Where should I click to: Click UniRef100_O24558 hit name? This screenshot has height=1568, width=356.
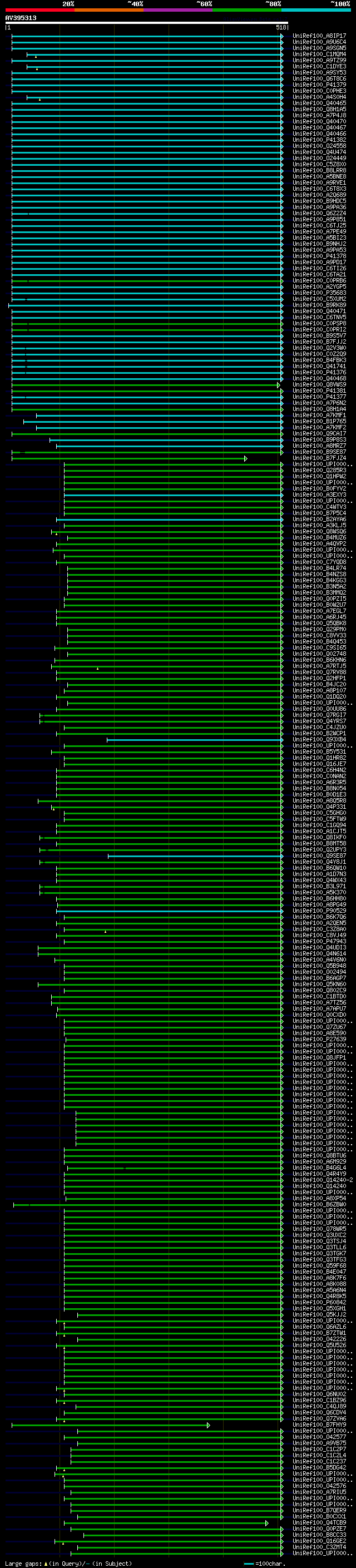click(x=319, y=146)
